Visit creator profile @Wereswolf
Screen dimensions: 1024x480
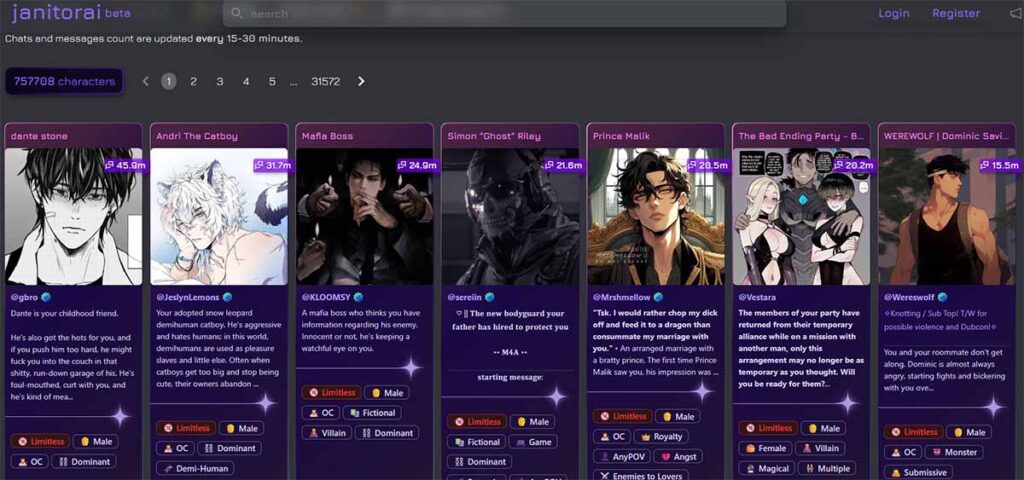[910, 297]
